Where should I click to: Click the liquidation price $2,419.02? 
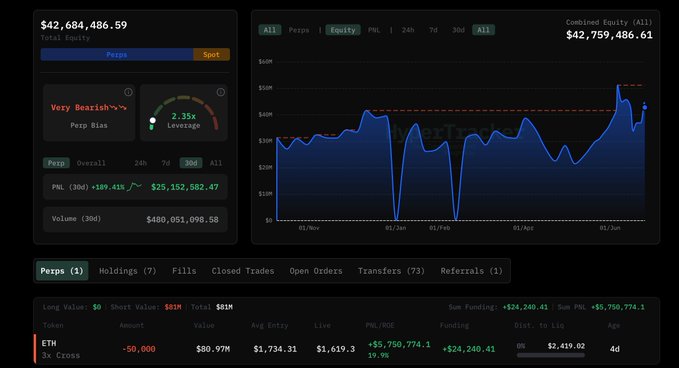pyautogui.click(x=566, y=346)
